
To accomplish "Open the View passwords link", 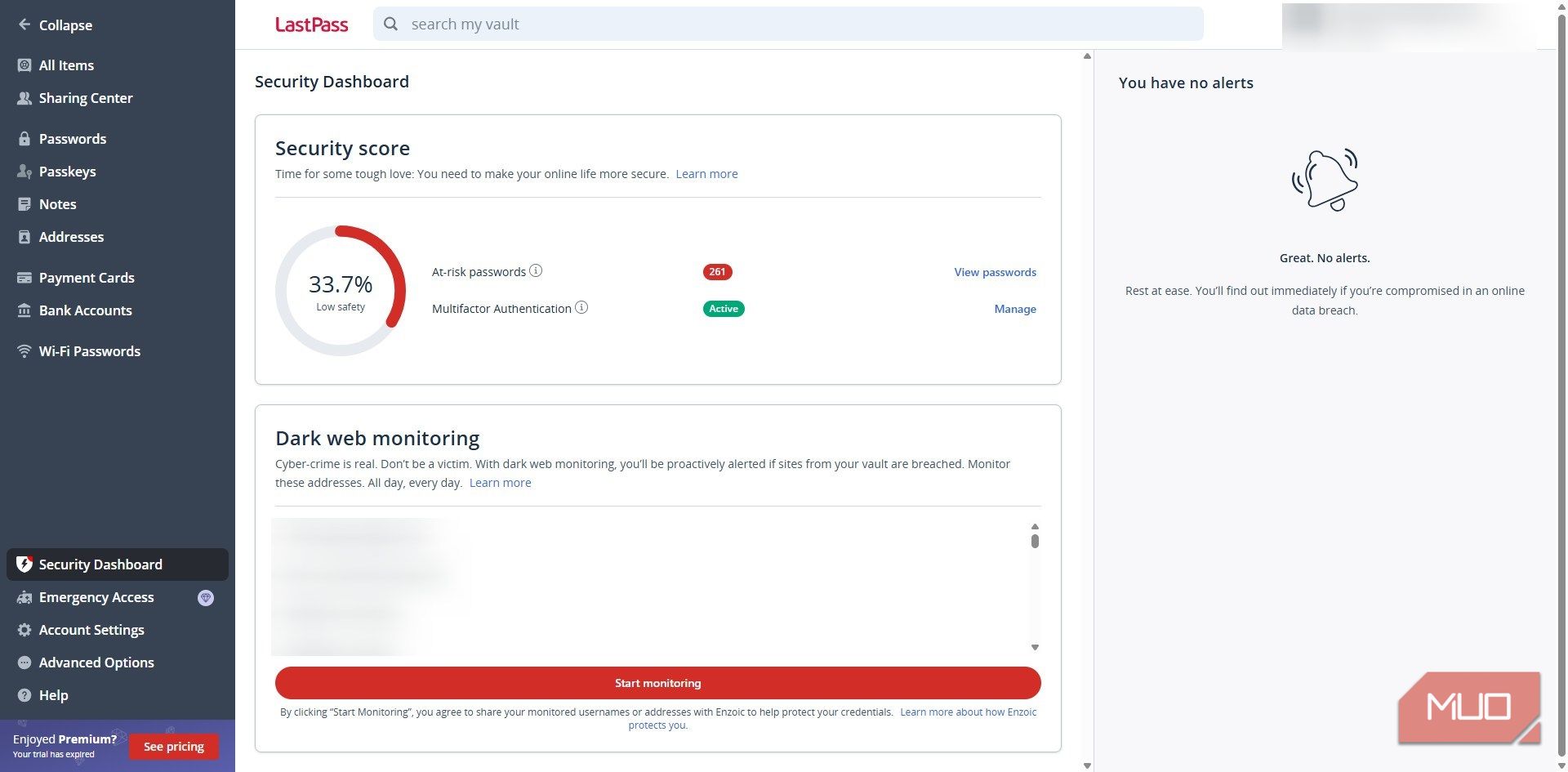I will click(x=995, y=272).
